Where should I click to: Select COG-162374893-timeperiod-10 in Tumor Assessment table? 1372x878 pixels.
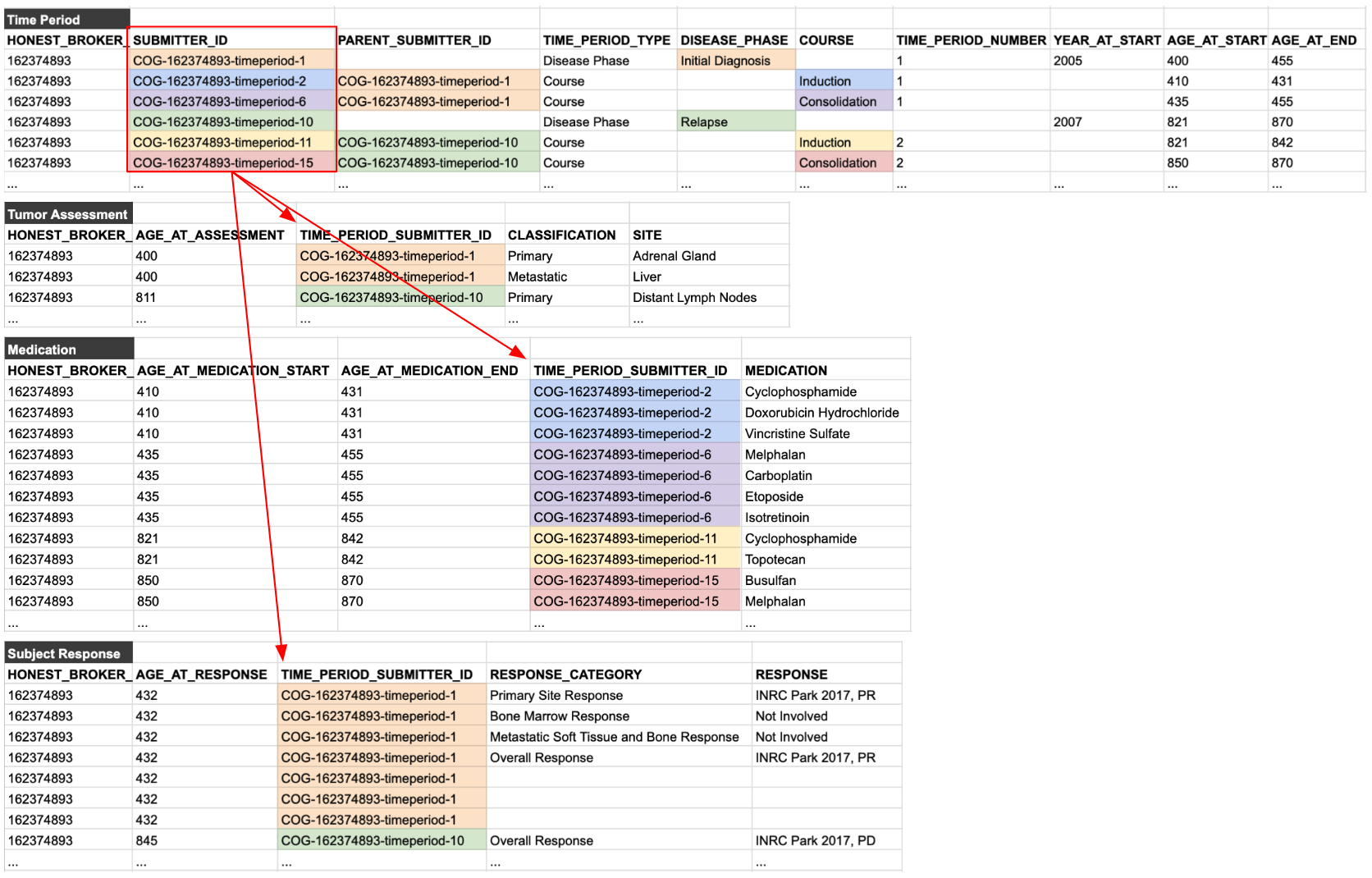pos(400,298)
